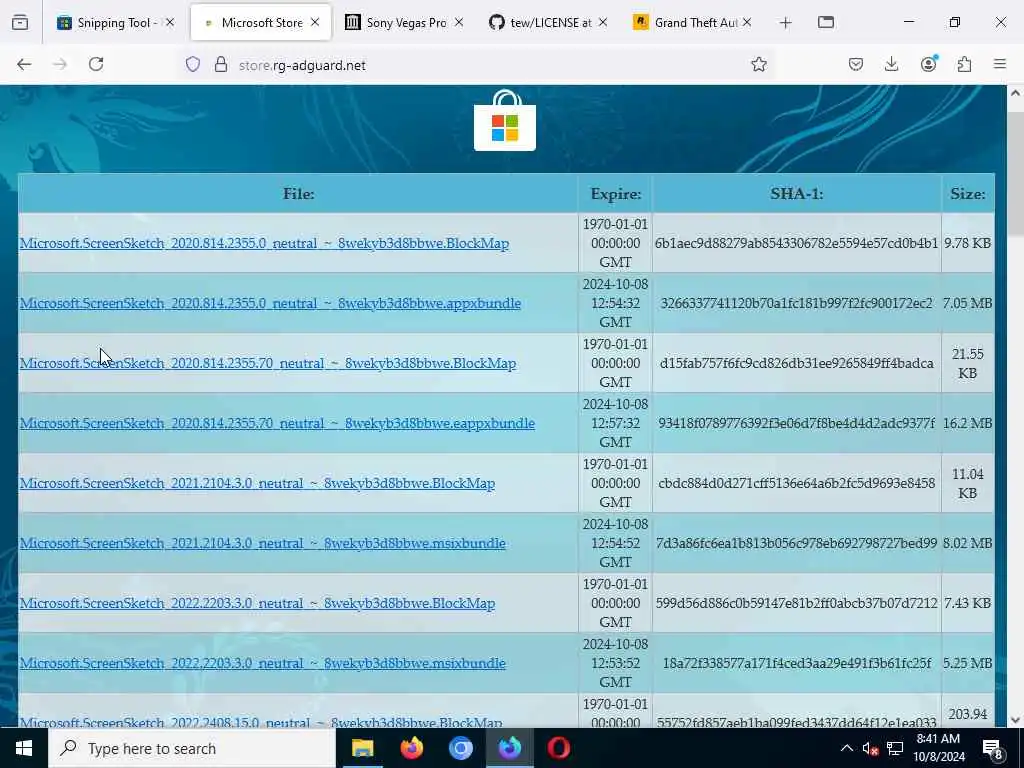Close the Microsoft Store tab
The width and height of the screenshot is (1024, 768).
[315, 22]
